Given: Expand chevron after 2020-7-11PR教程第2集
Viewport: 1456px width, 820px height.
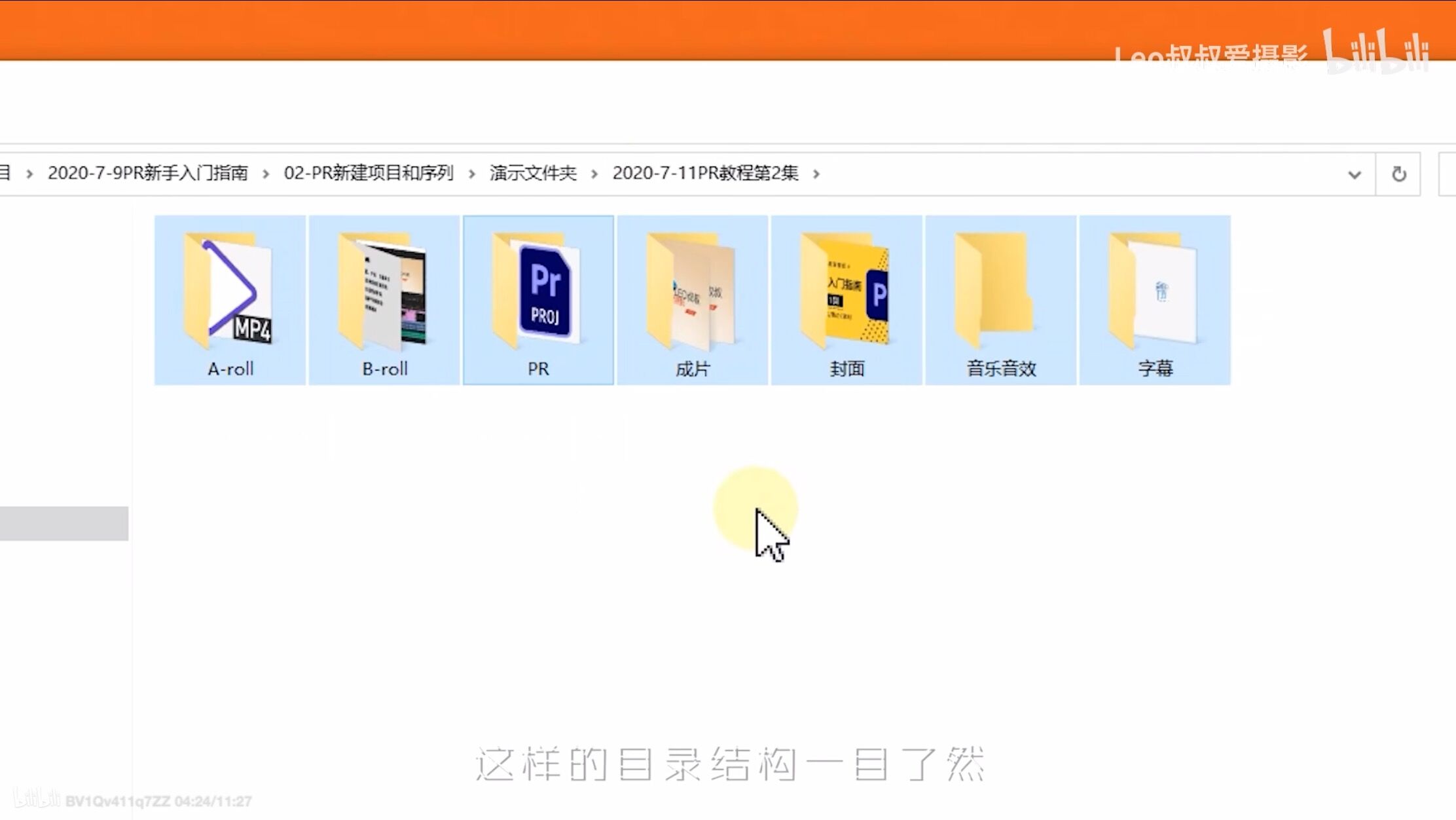Looking at the screenshot, I should click(x=816, y=174).
